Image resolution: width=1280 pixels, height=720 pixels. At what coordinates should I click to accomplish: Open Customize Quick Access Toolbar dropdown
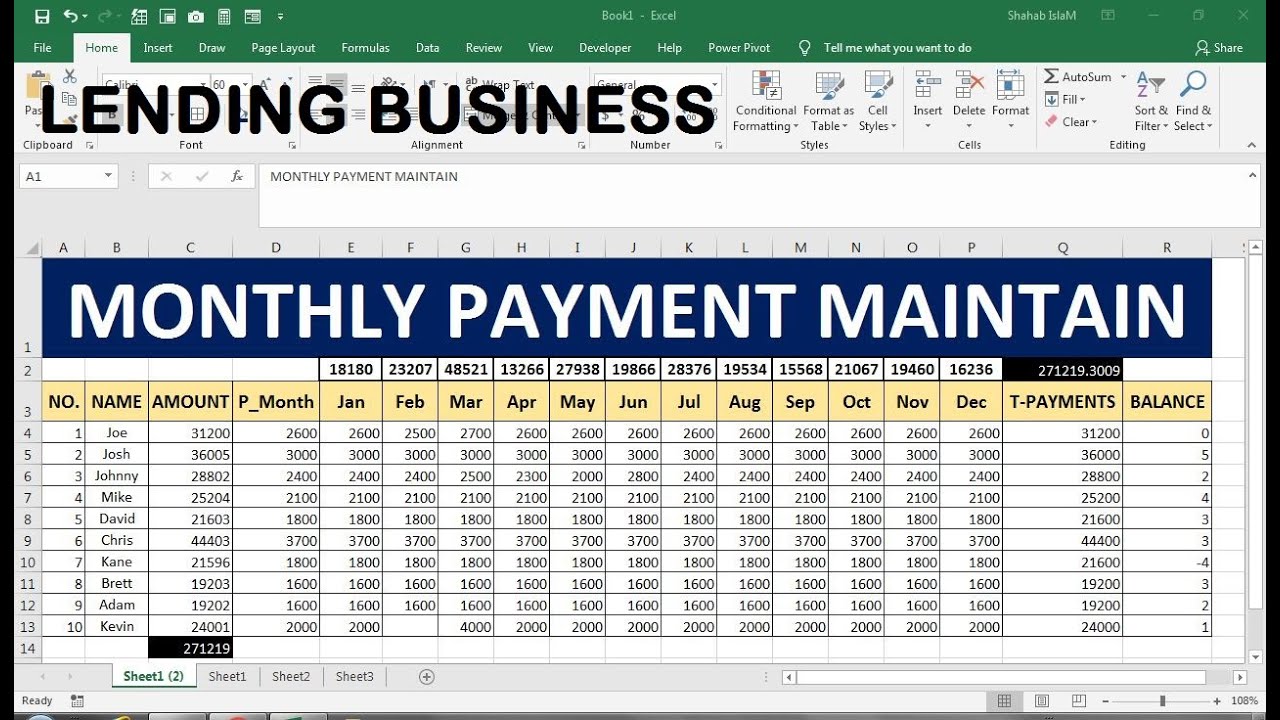pyautogui.click(x=280, y=16)
